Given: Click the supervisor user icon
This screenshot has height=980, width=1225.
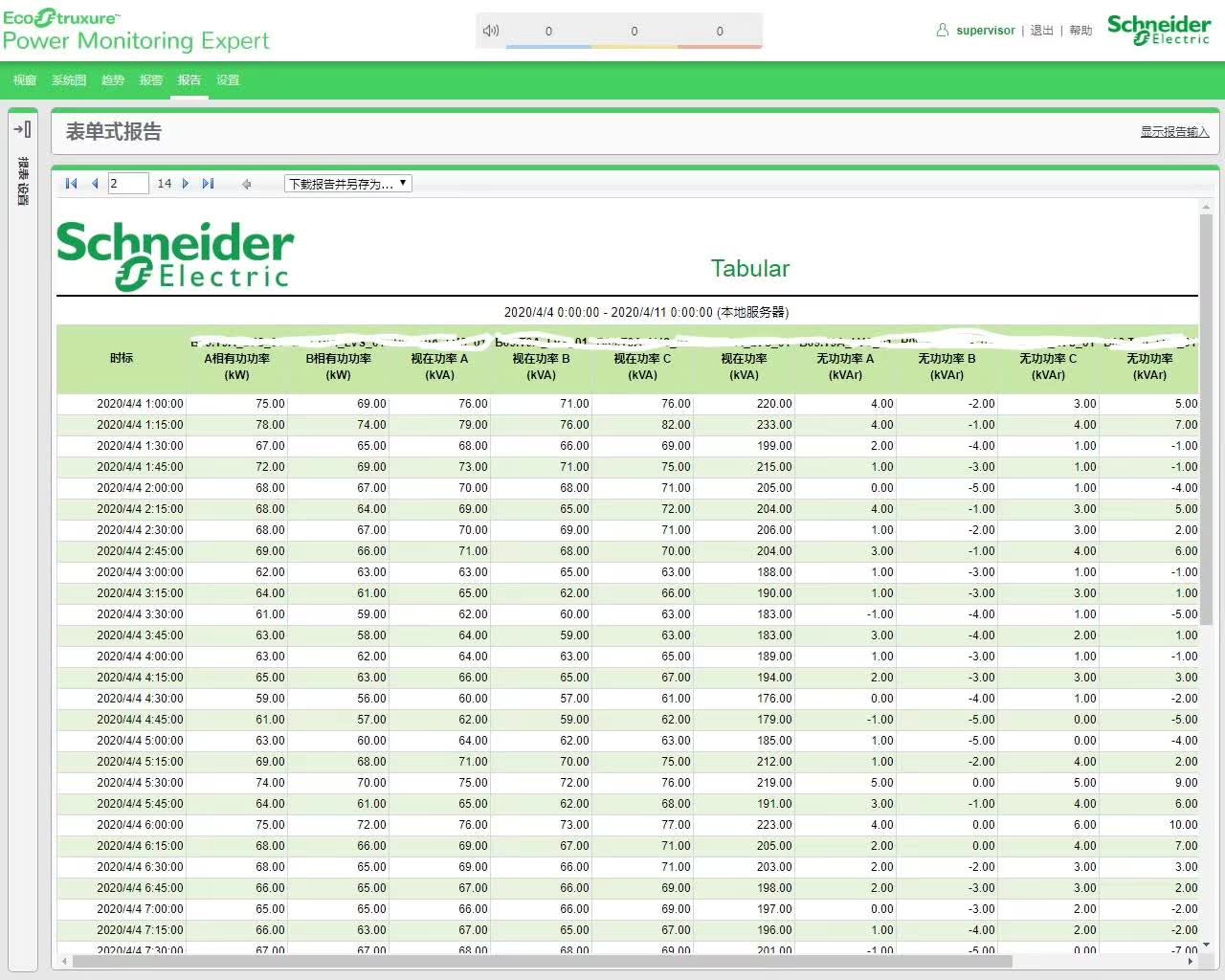Looking at the screenshot, I should pyautogui.click(x=943, y=31).
